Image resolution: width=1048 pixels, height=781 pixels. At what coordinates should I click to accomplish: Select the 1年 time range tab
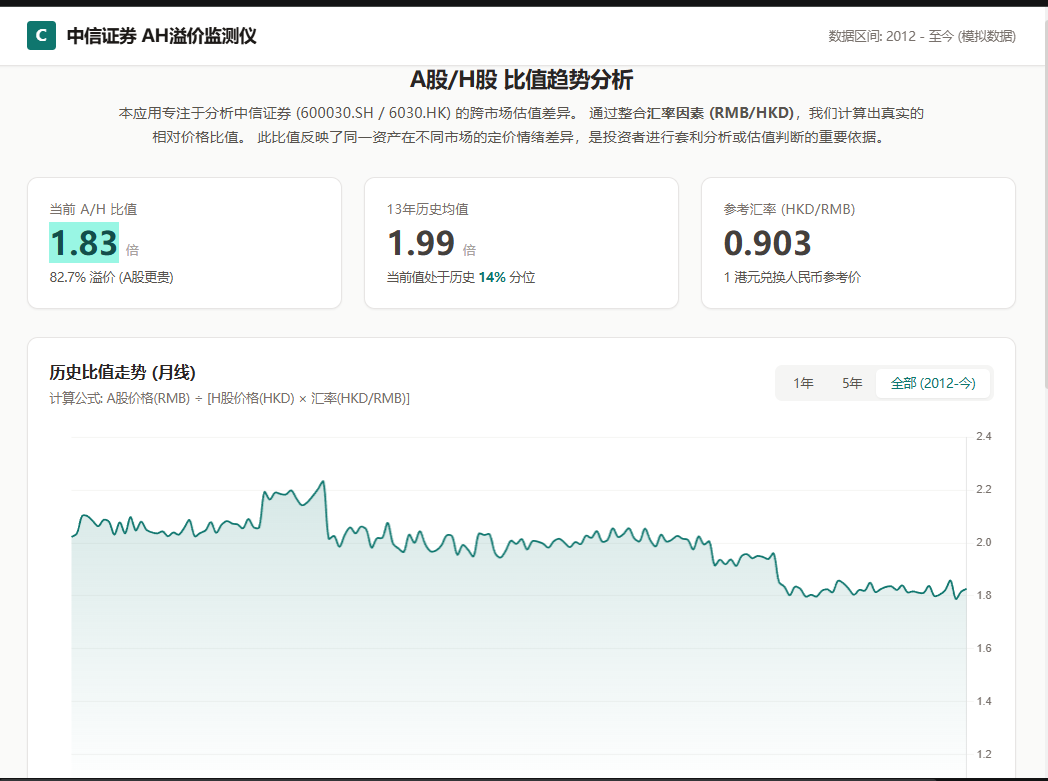[x=803, y=383]
